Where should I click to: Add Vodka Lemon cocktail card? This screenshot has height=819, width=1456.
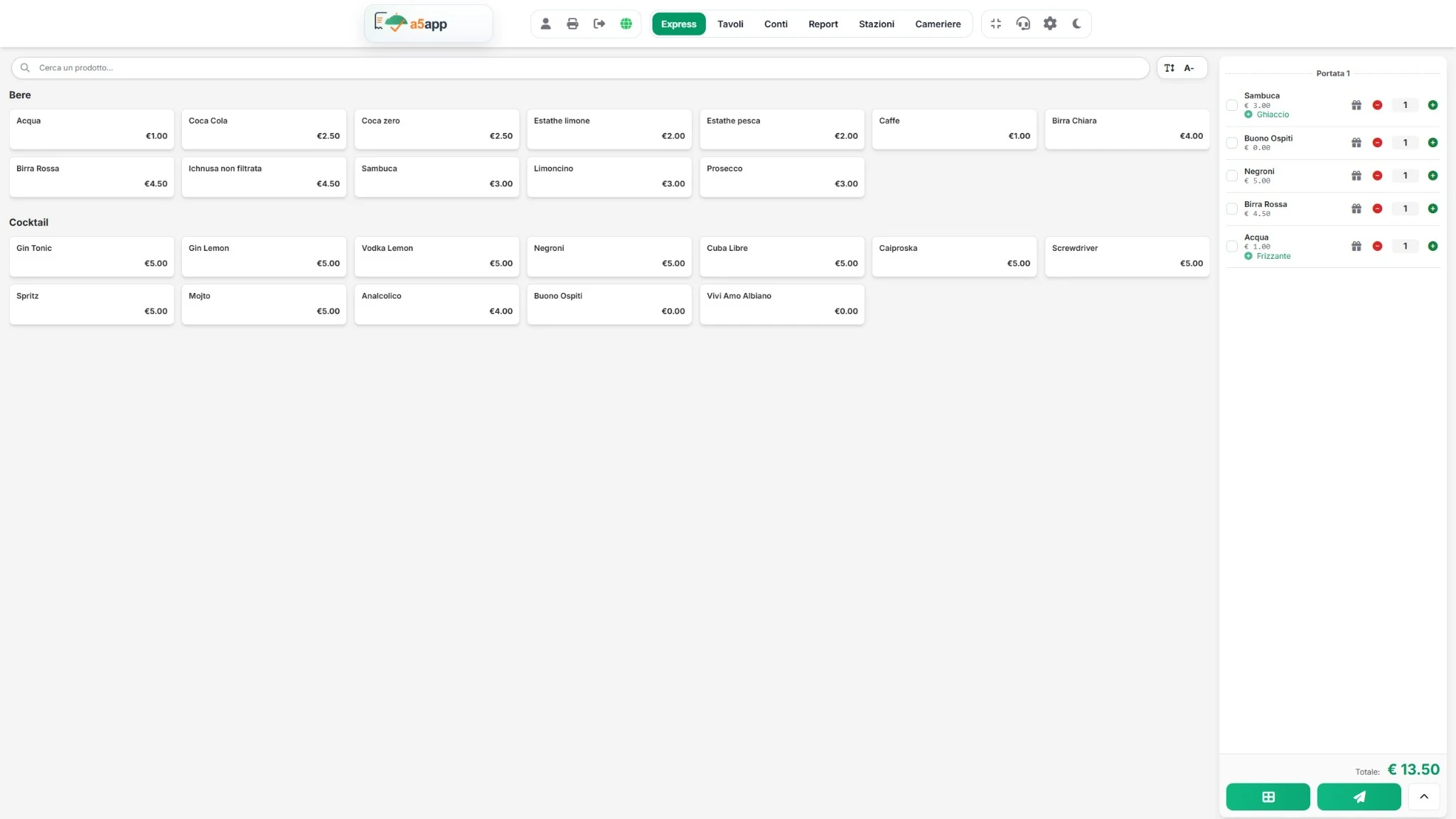(437, 256)
